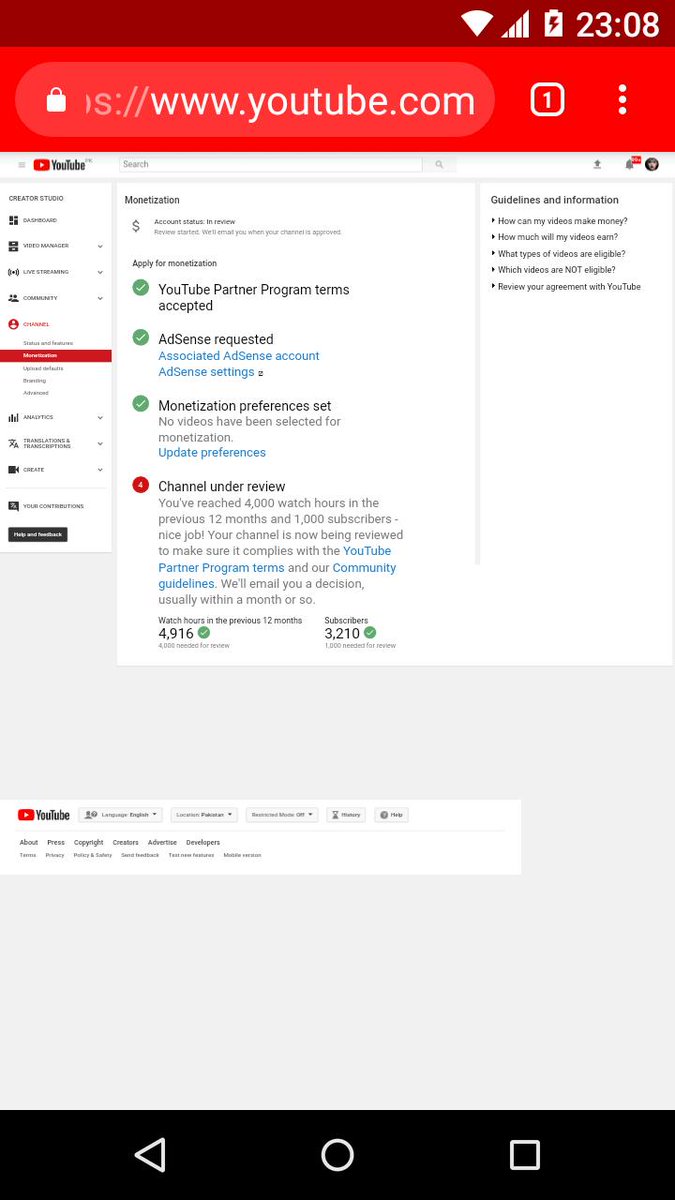This screenshot has width=675, height=1200.
Task: Tap the Android recent apps button
Action: (525, 1155)
